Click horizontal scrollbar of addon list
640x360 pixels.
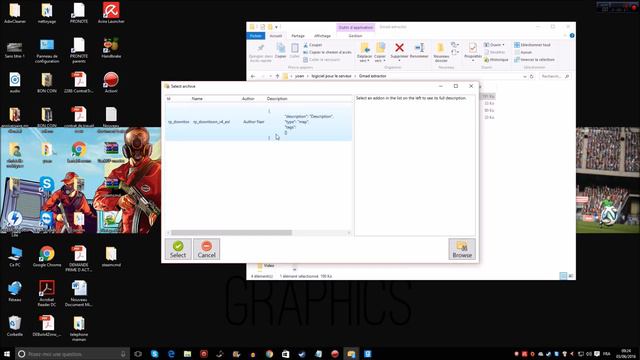point(231,233)
